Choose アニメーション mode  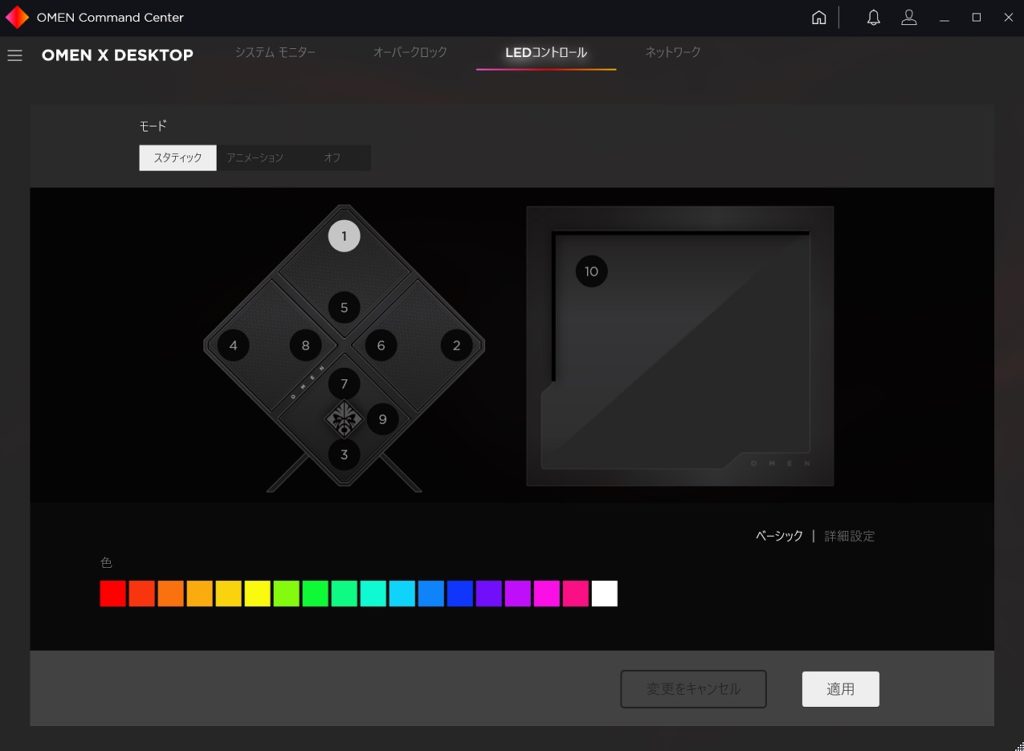coord(255,158)
